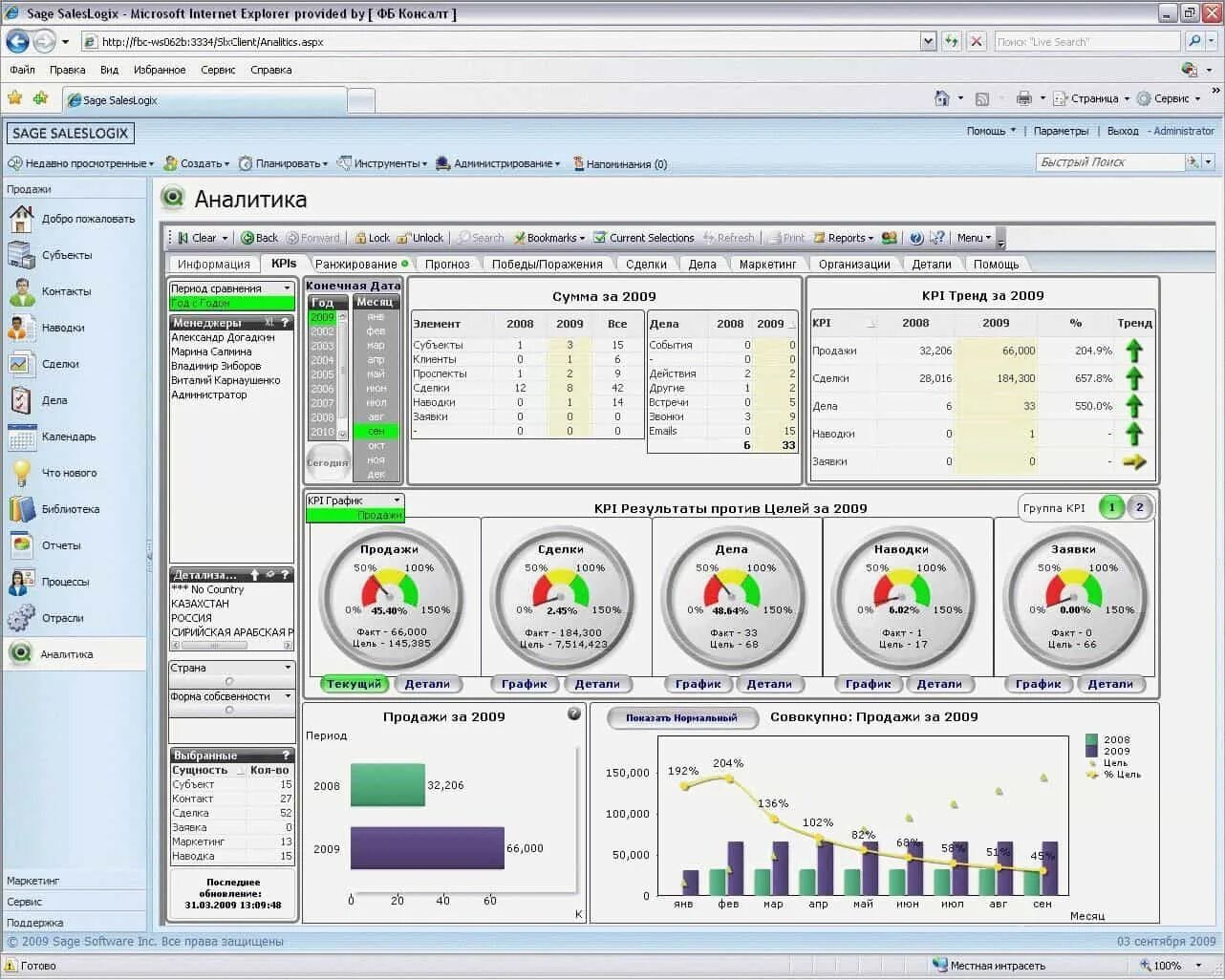Screen dimensions: 1225x980
Task: Select year 2009 in Год list
Action: click(323, 317)
